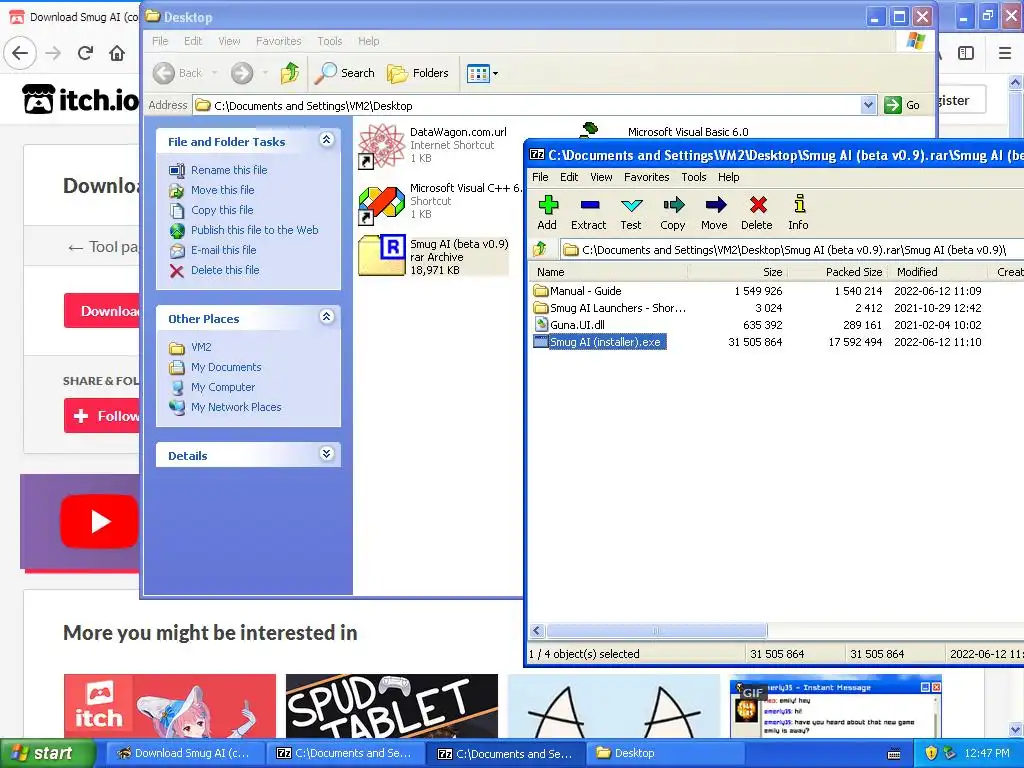Select the Microsoft Visual C++ 6 shortcut icon
1024x768 pixels.
(381, 203)
